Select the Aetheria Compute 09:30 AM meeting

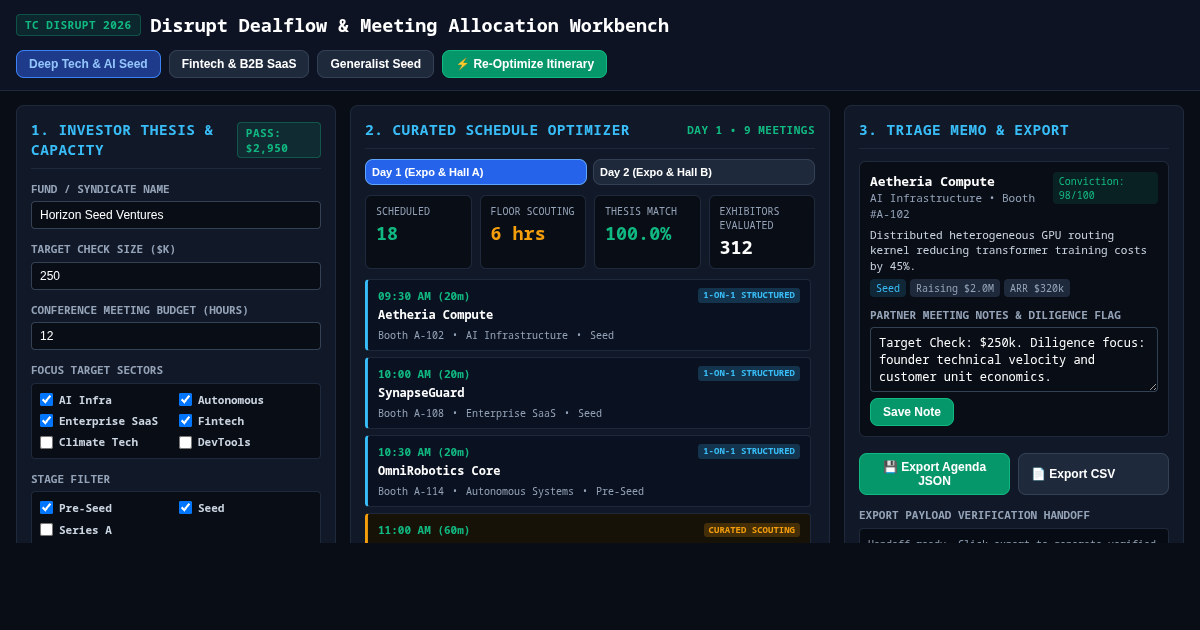[588, 315]
